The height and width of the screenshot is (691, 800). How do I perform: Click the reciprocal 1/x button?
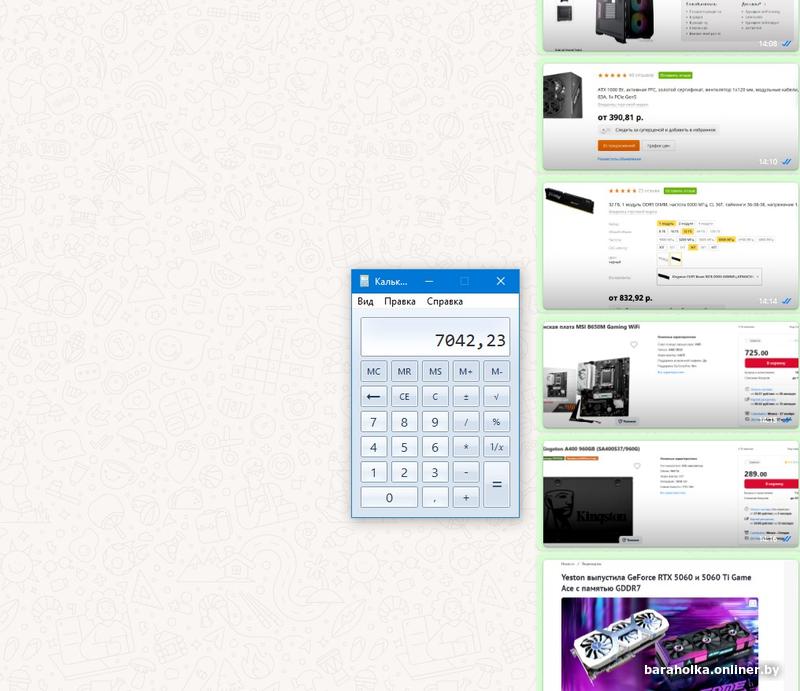pos(496,447)
